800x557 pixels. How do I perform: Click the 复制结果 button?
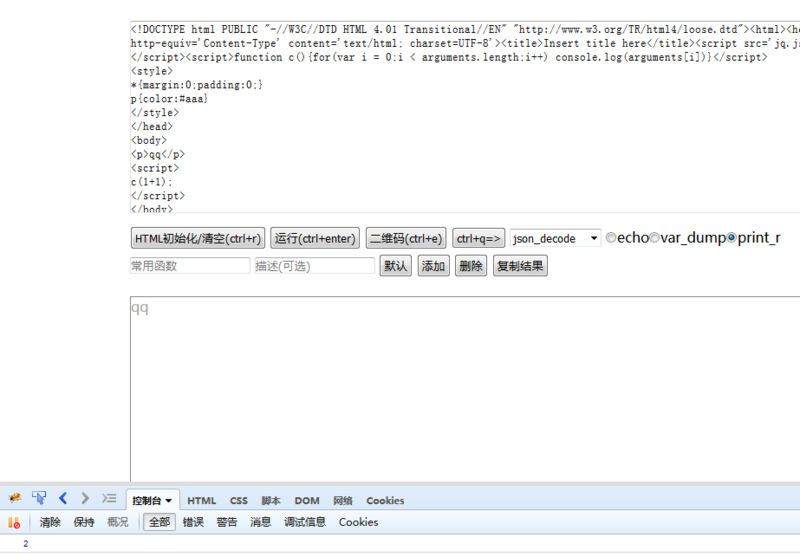pos(520,266)
